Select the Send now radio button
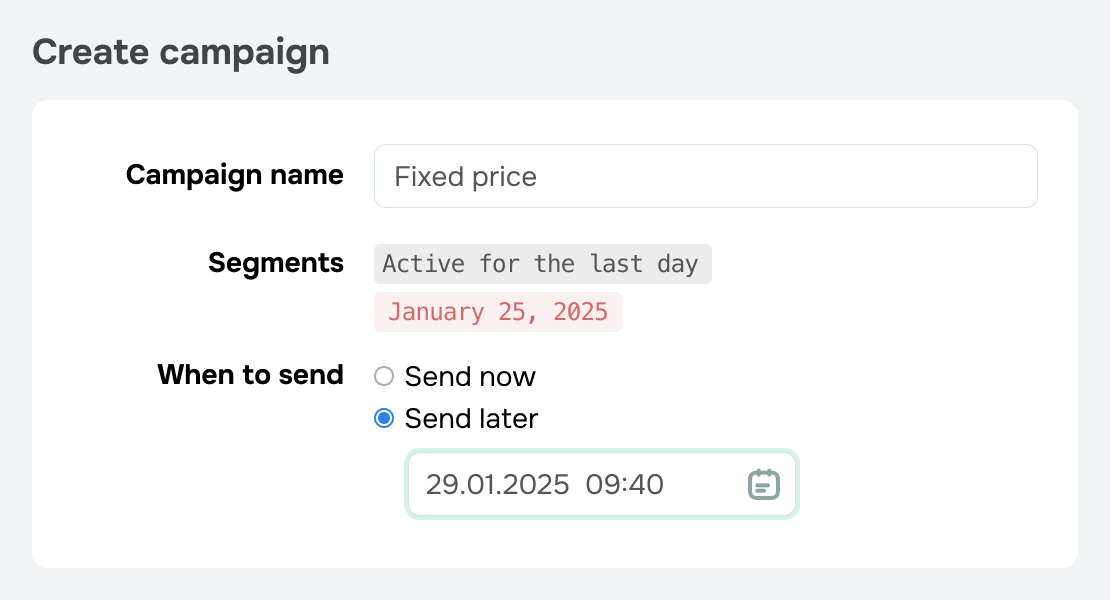1110x600 pixels. pos(384,376)
